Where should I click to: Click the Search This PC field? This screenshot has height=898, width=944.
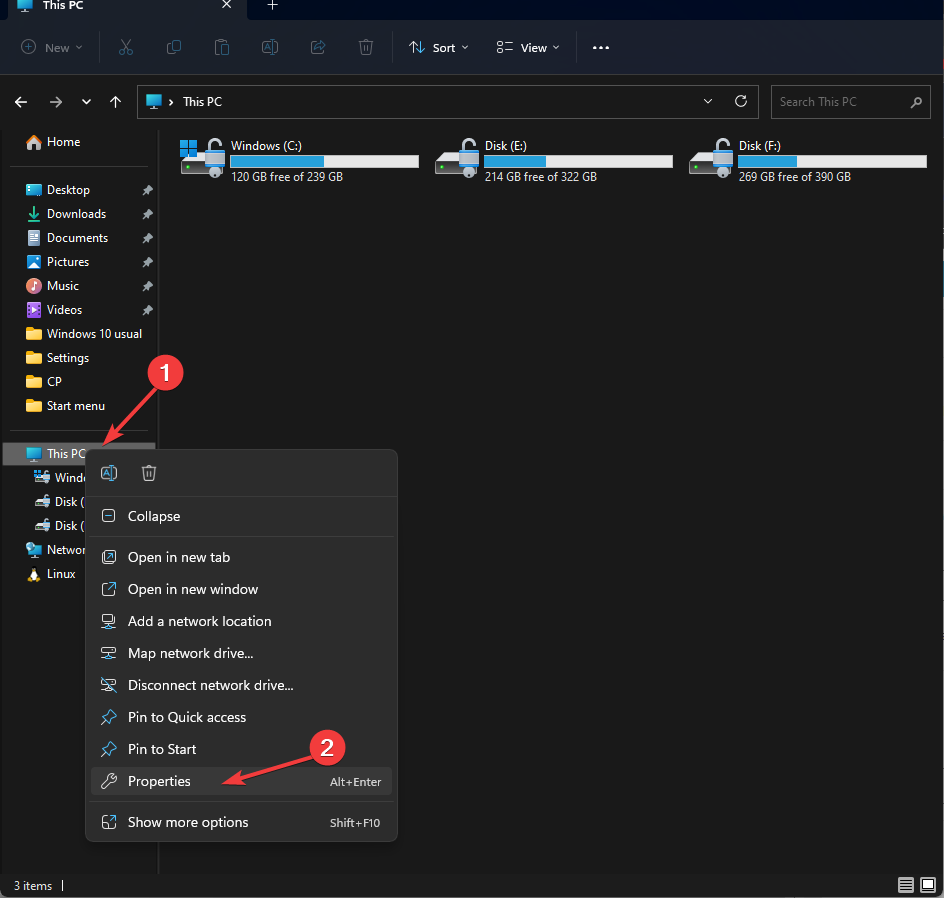[x=851, y=102]
